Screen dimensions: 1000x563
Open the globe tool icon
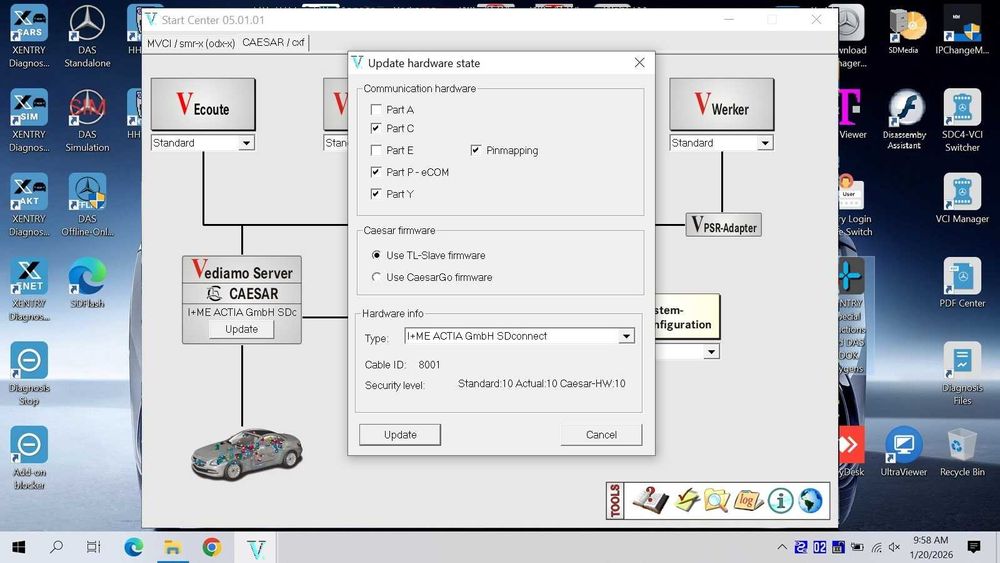point(810,501)
